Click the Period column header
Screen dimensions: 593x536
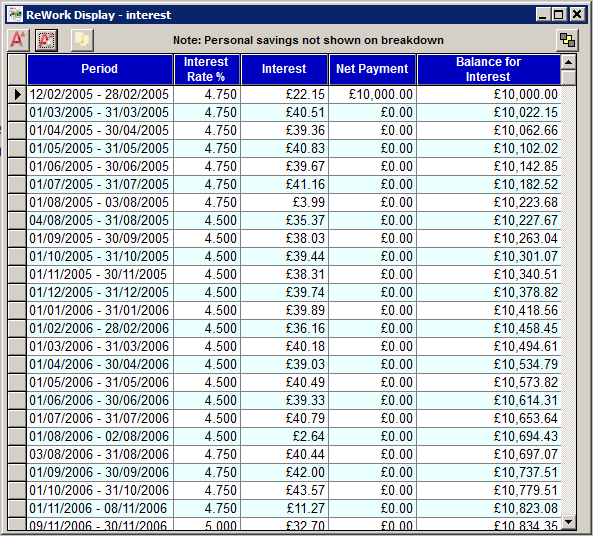point(100,69)
